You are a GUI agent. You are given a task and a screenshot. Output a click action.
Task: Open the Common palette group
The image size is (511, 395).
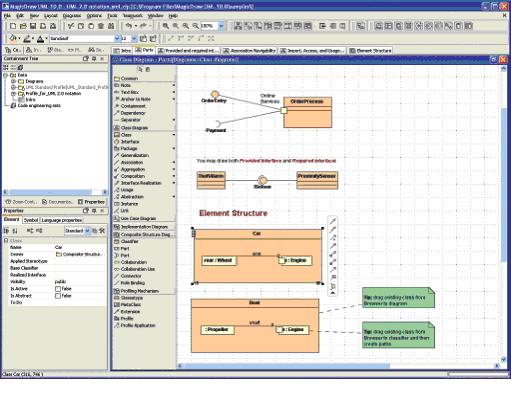[x=144, y=78]
